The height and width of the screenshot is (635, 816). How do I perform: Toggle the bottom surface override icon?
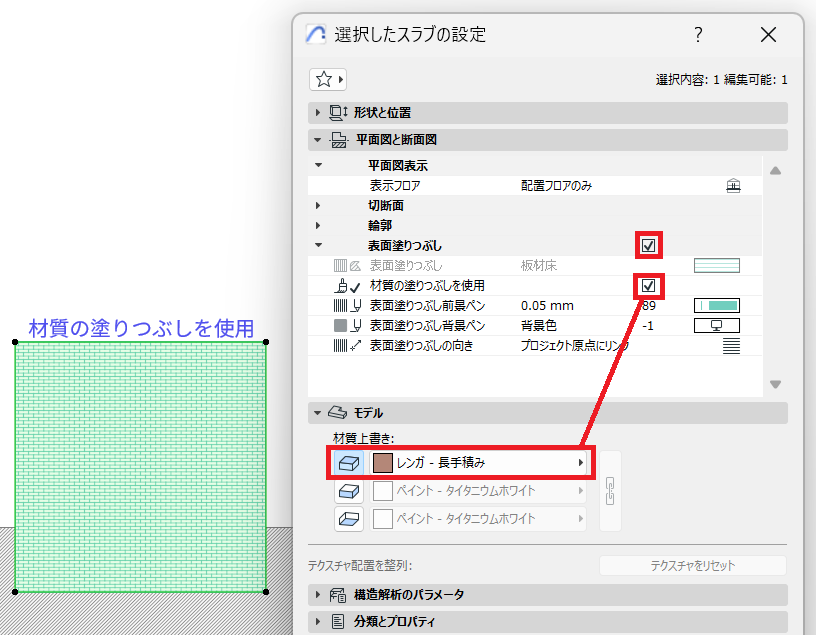point(349,519)
